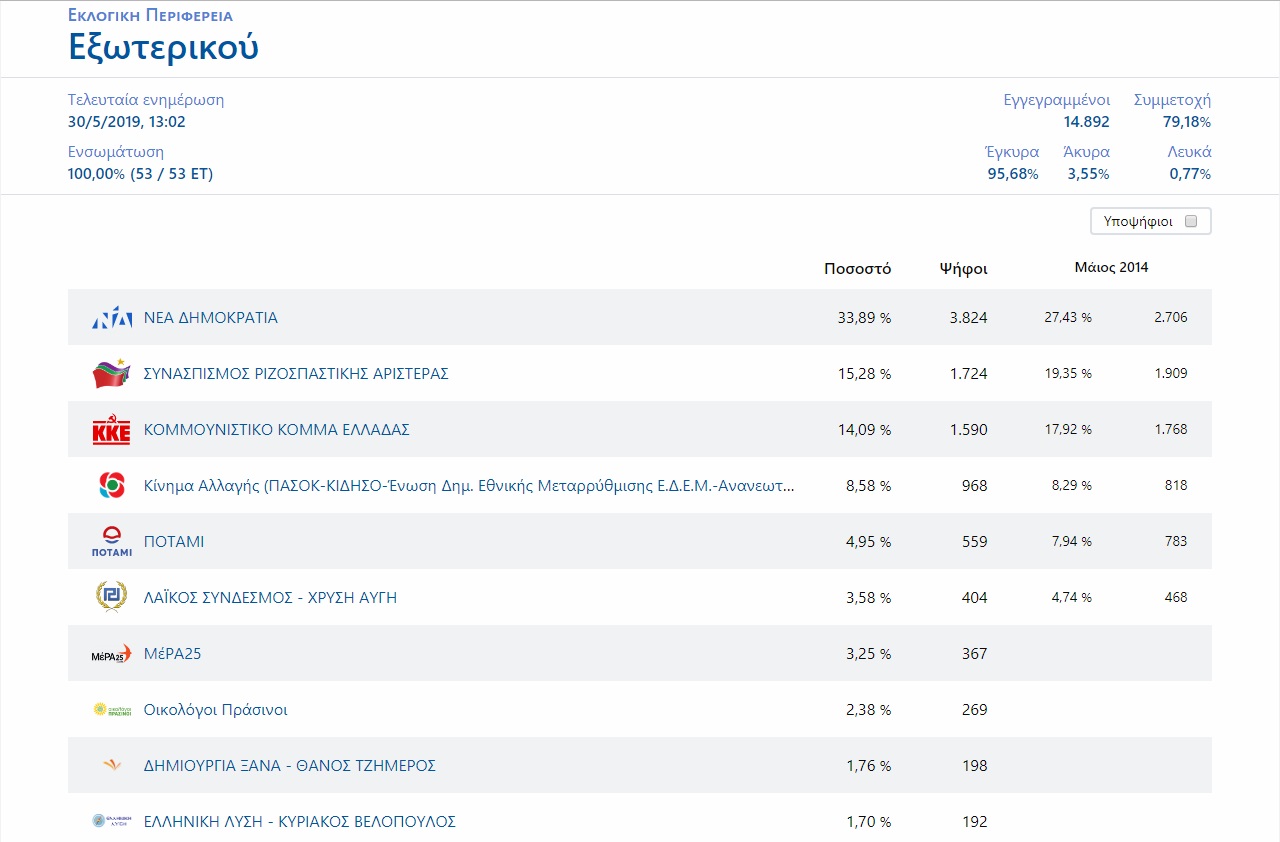
Task: Click the Ψήφοι column header
Action: click(963, 268)
